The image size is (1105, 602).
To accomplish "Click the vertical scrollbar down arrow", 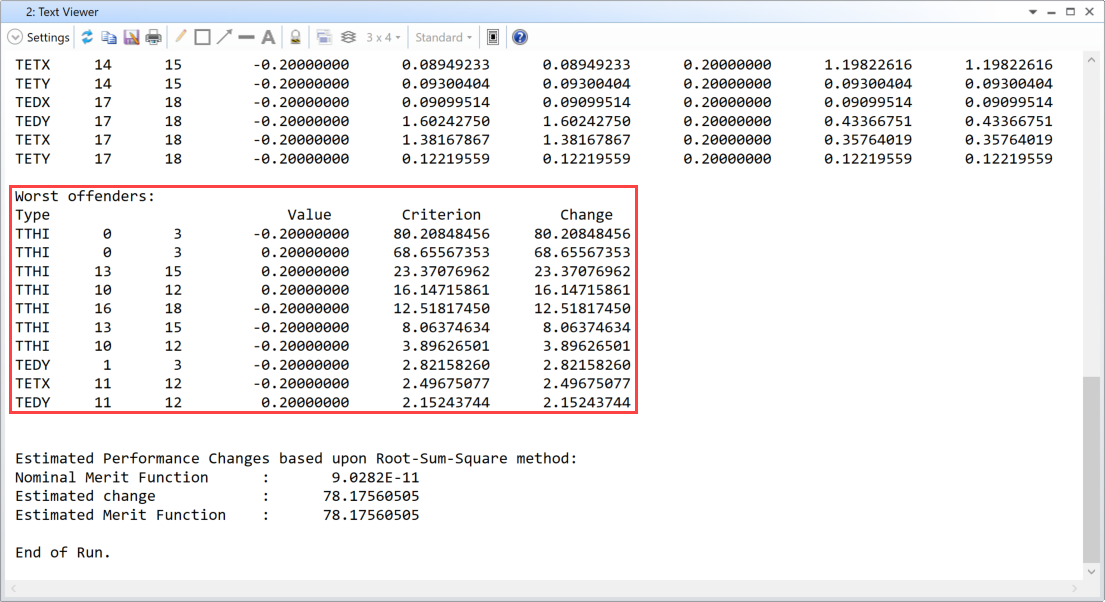I will coord(1092,572).
